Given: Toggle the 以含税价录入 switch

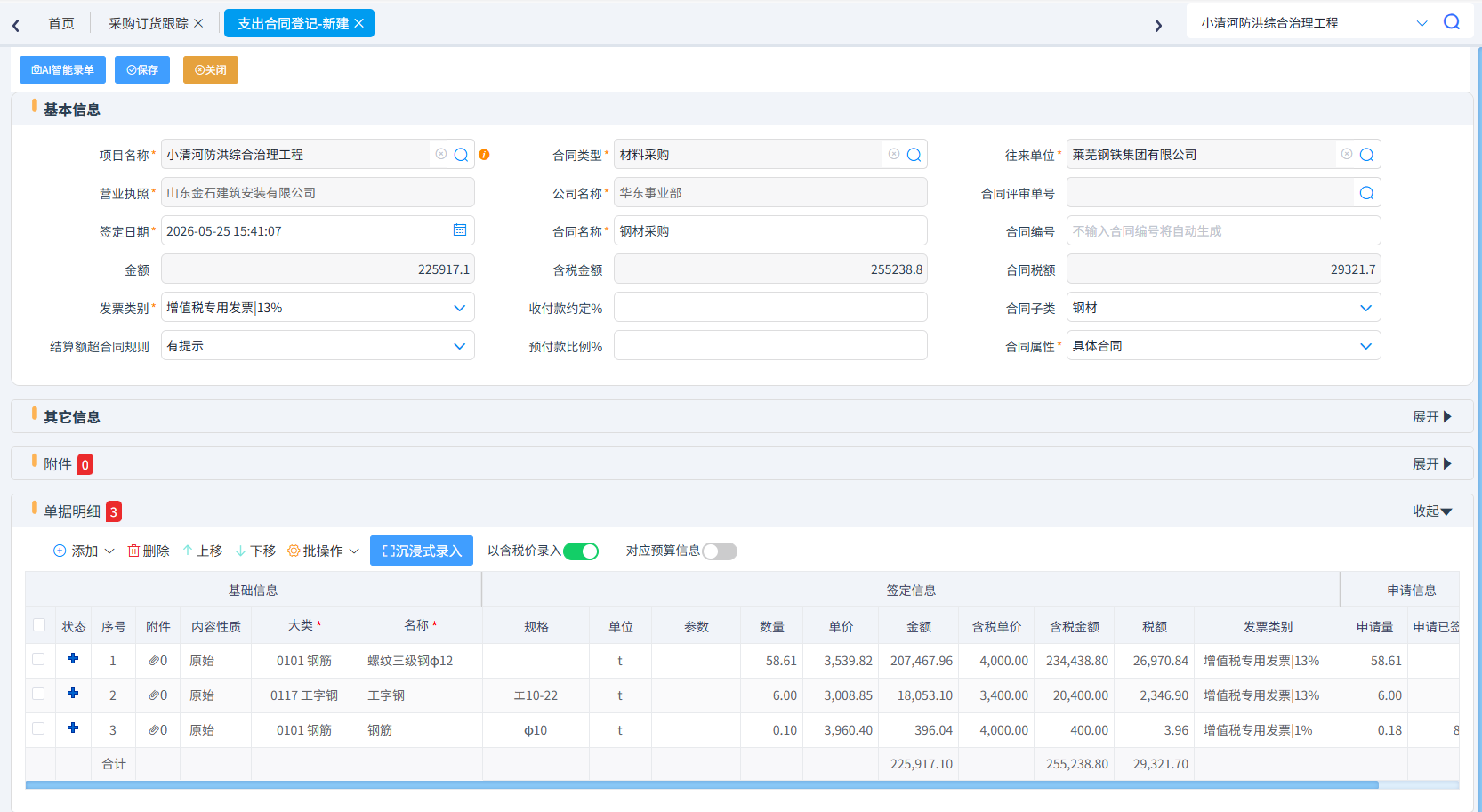Looking at the screenshot, I should coord(581,551).
